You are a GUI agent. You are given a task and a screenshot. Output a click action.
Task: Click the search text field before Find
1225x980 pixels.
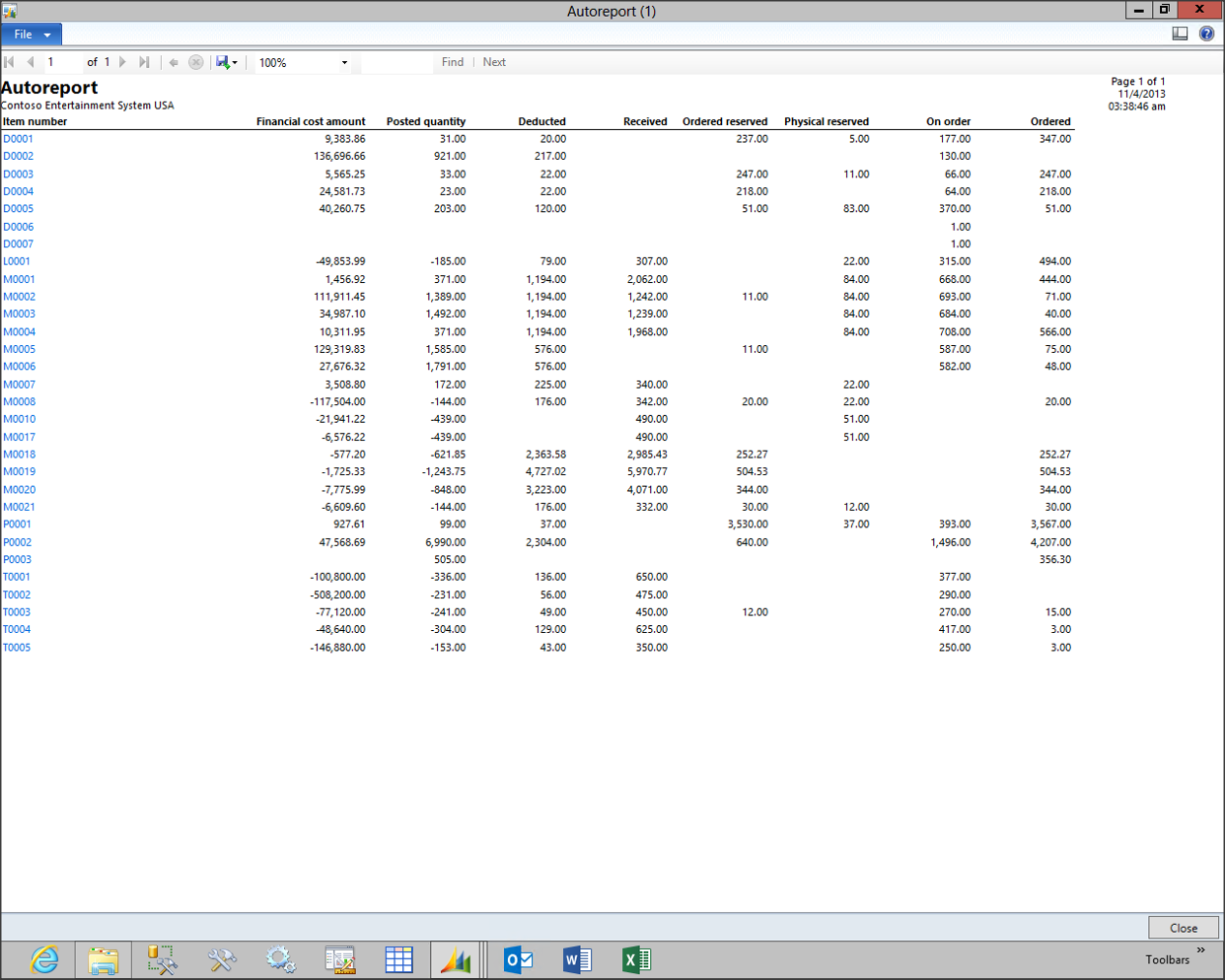tap(396, 63)
